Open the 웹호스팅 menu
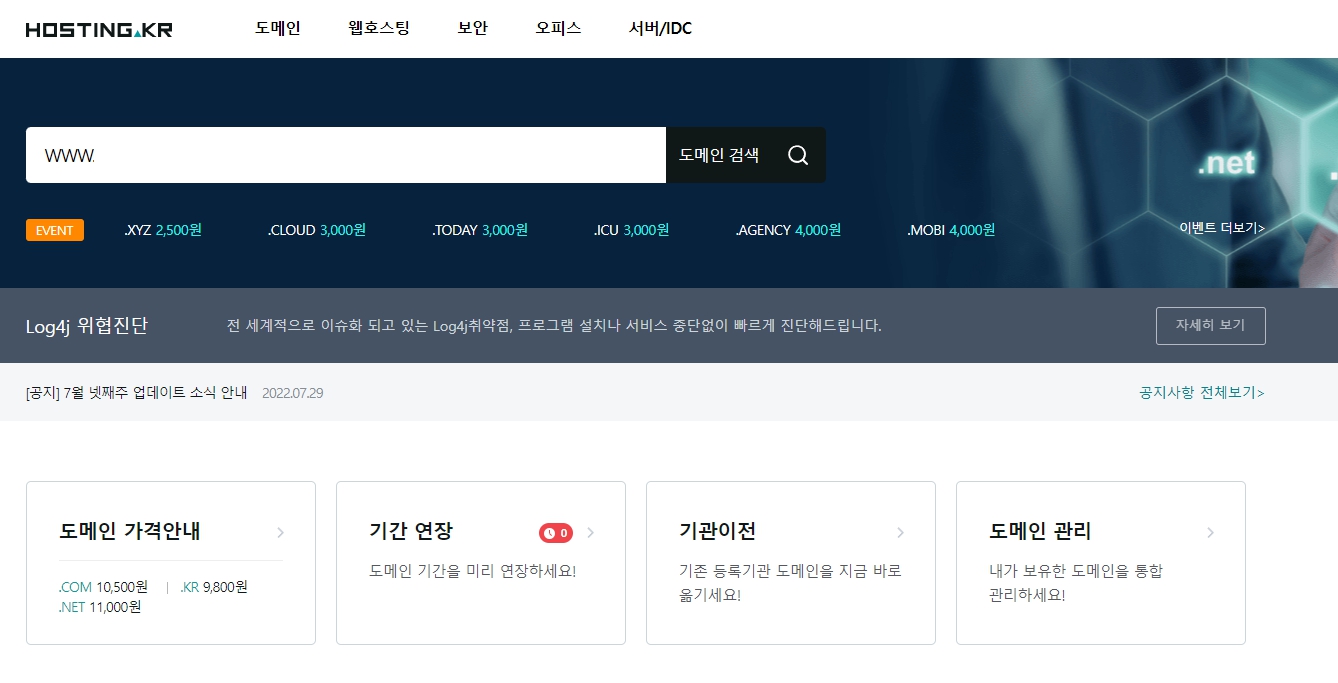The image size is (1338, 683). pos(378,28)
